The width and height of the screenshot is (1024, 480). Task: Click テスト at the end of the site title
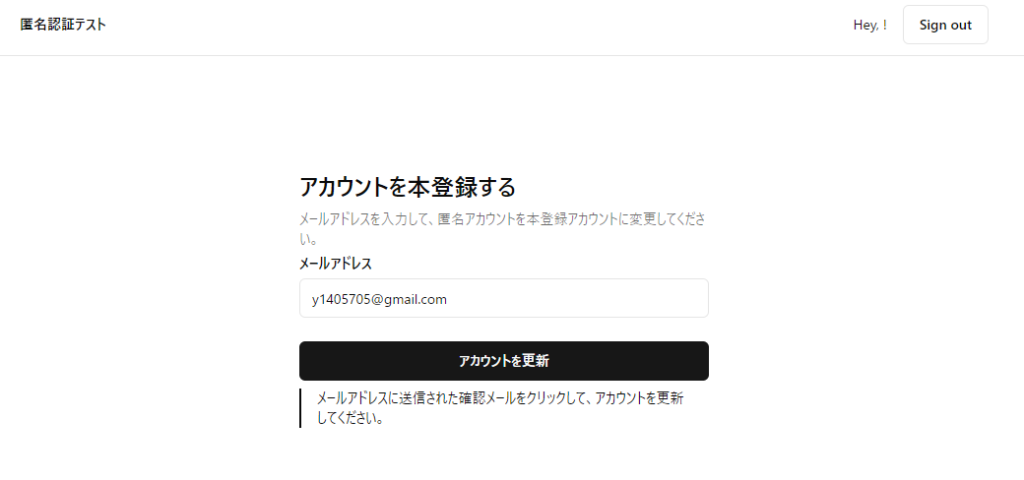89,25
